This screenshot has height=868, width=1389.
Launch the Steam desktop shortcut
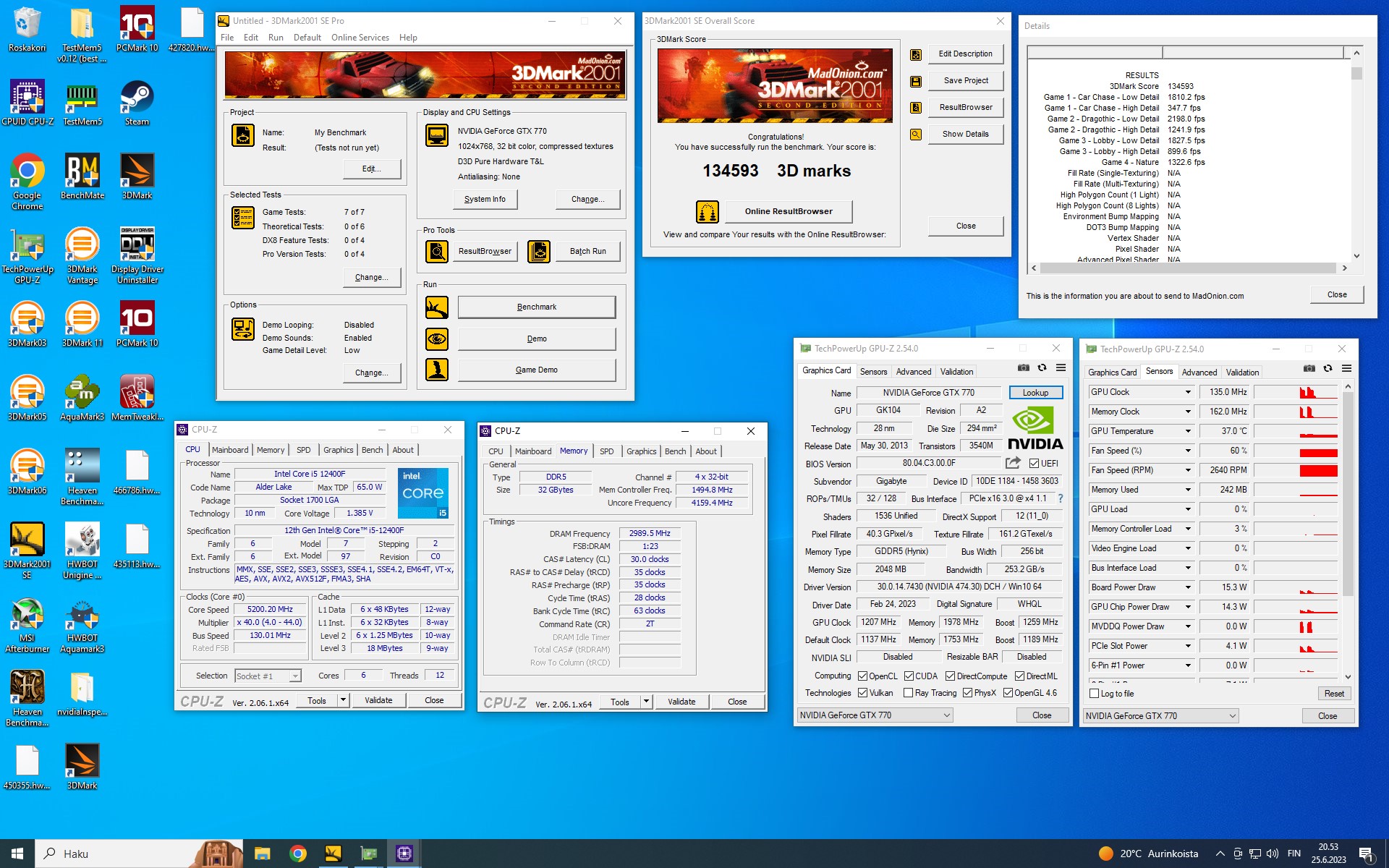click(x=137, y=102)
